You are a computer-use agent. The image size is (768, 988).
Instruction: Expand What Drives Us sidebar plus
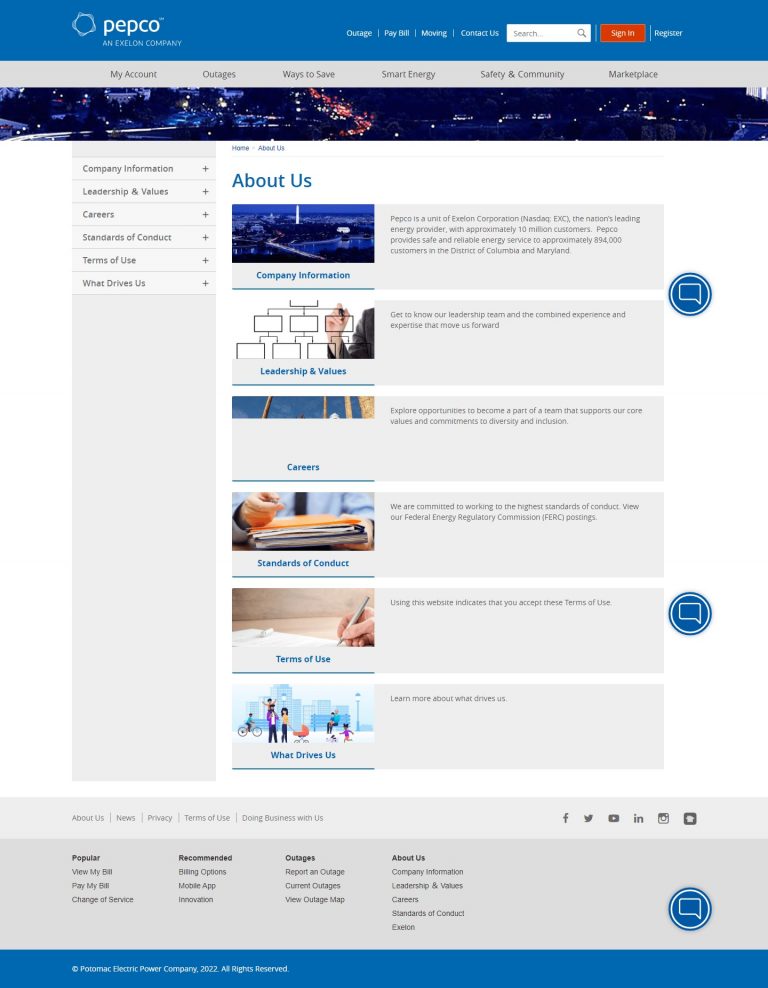(x=205, y=284)
